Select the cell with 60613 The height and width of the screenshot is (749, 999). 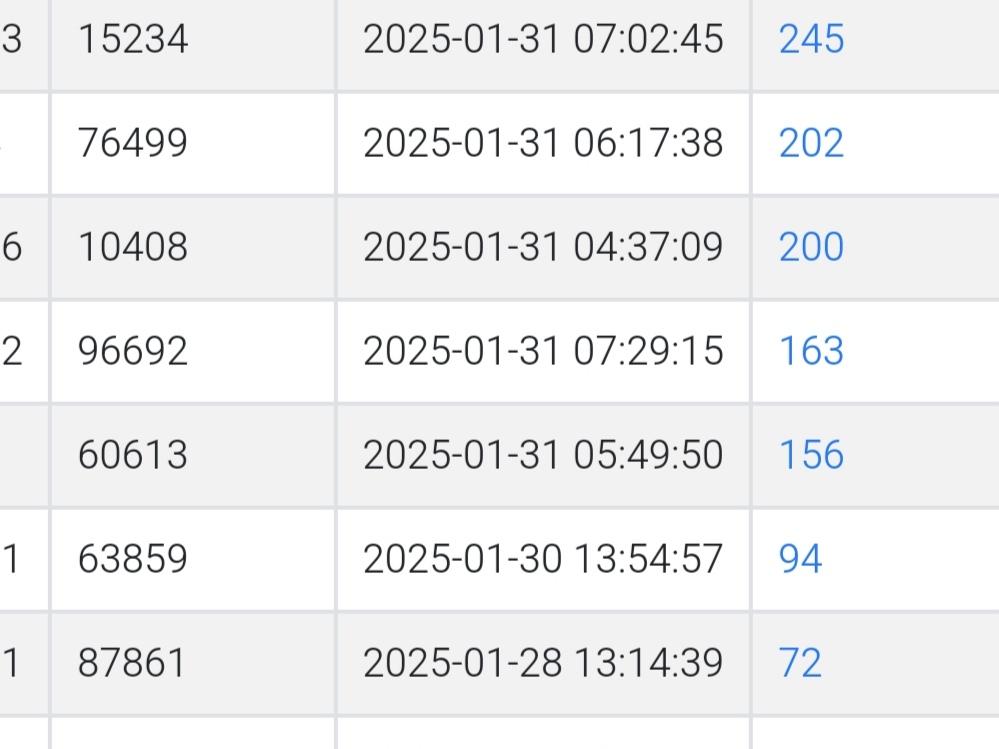coord(133,455)
